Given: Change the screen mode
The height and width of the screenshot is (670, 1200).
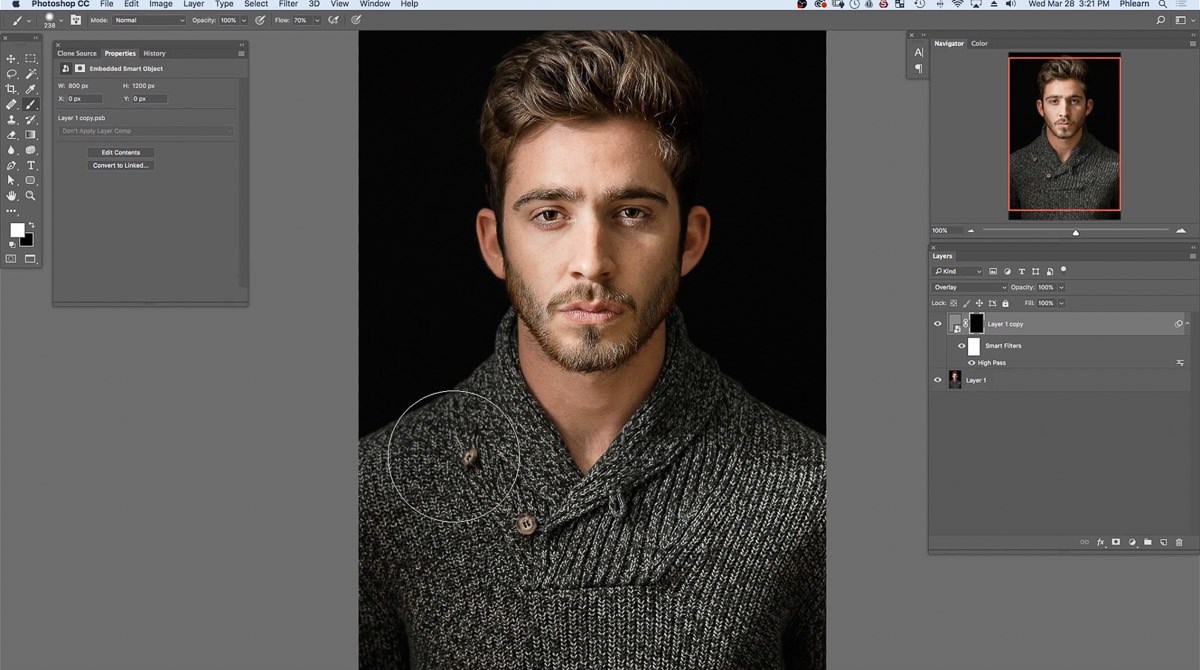Looking at the screenshot, I should [31, 258].
